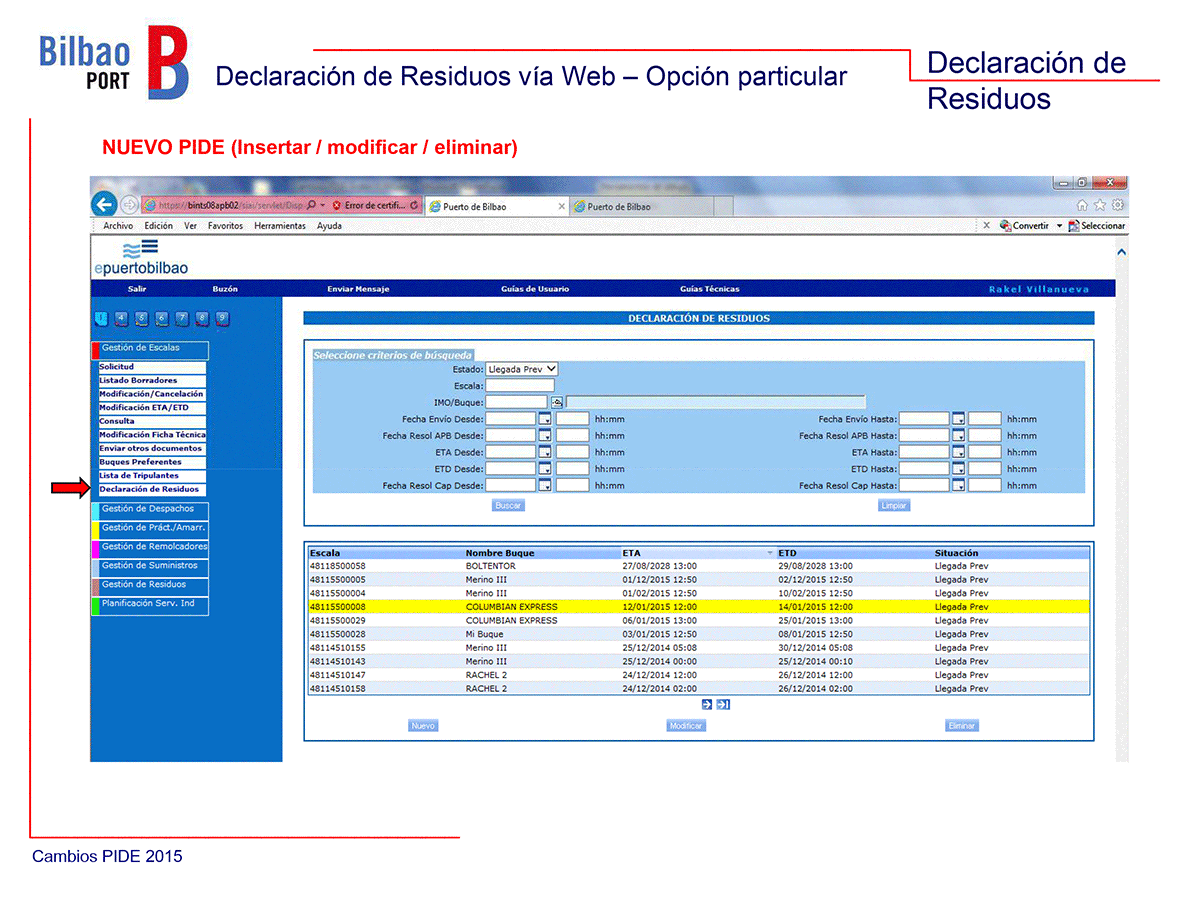1200x900 pixels.
Task: Open calendar for Fecha Resol APB Desde
Action: pos(545,436)
